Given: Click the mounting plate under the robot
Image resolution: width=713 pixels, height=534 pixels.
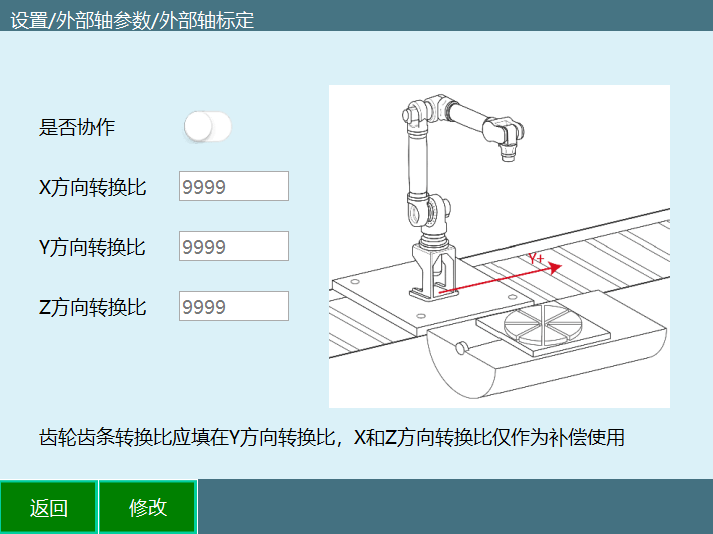Looking at the screenshot, I should coord(432,298).
